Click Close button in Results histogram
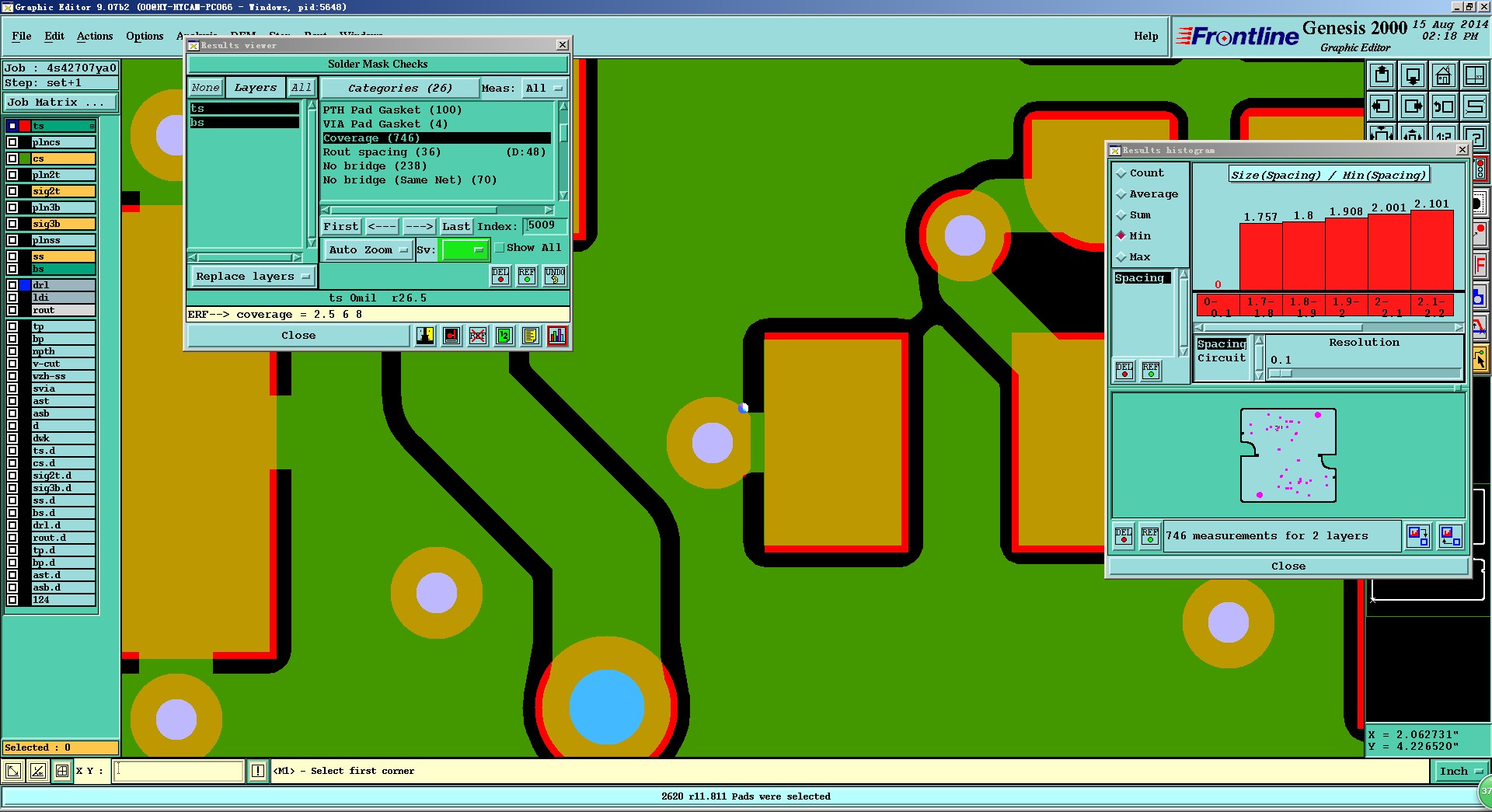1492x812 pixels. [1288, 566]
